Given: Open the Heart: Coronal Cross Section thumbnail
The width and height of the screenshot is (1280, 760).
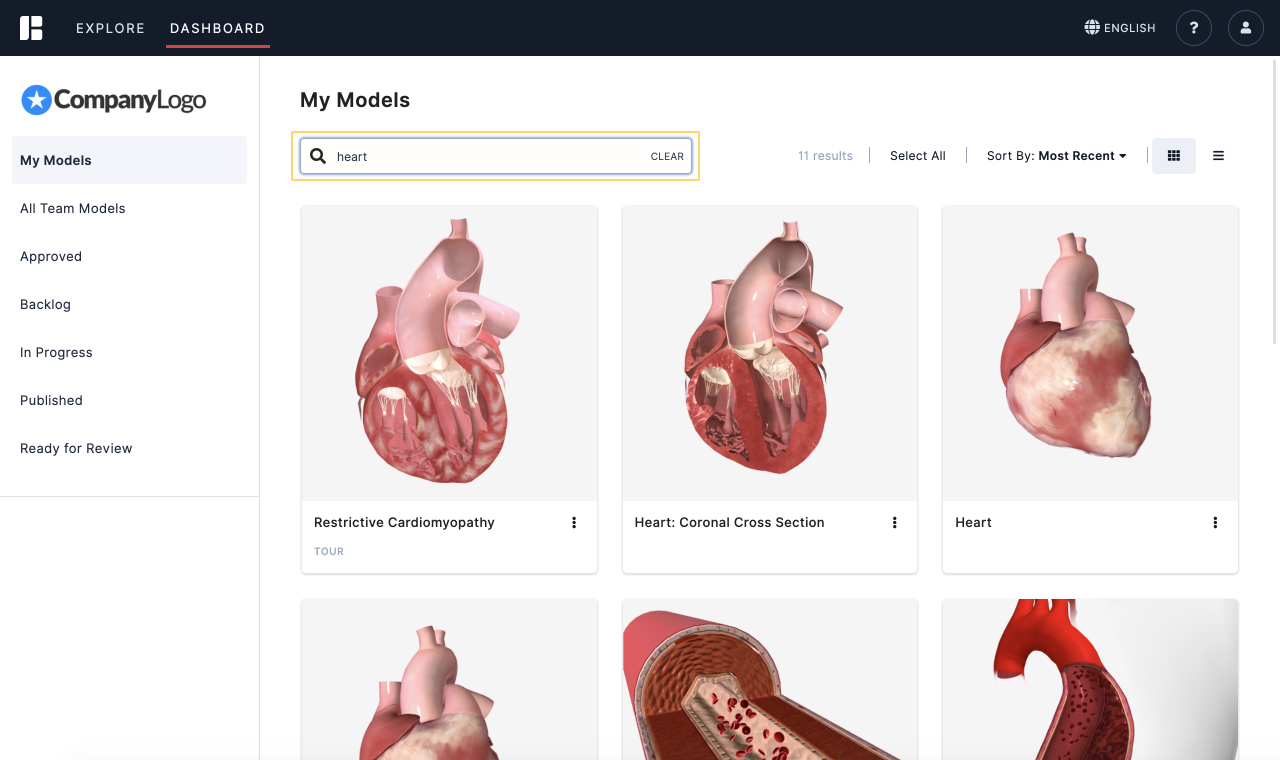Looking at the screenshot, I should [x=770, y=354].
